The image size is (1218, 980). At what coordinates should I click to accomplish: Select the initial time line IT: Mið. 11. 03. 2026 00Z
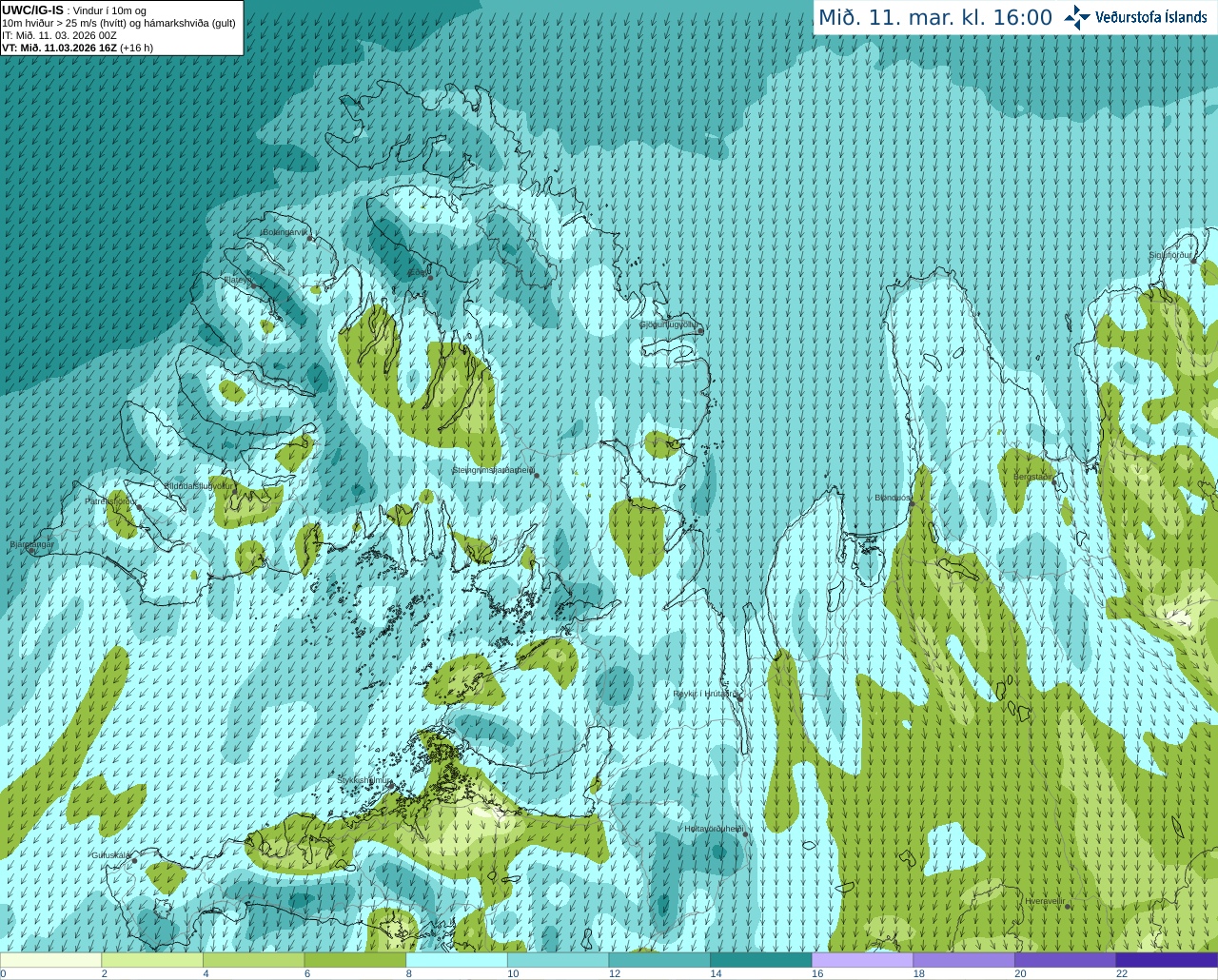(x=59, y=35)
